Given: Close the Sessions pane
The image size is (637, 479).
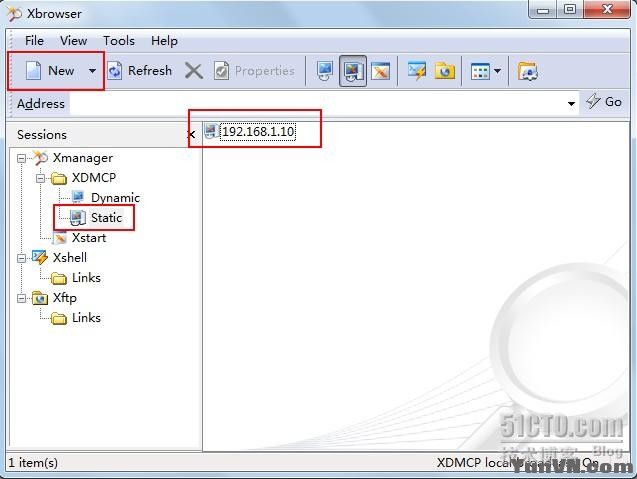Looking at the screenshot, I should (x=191, y=134).
